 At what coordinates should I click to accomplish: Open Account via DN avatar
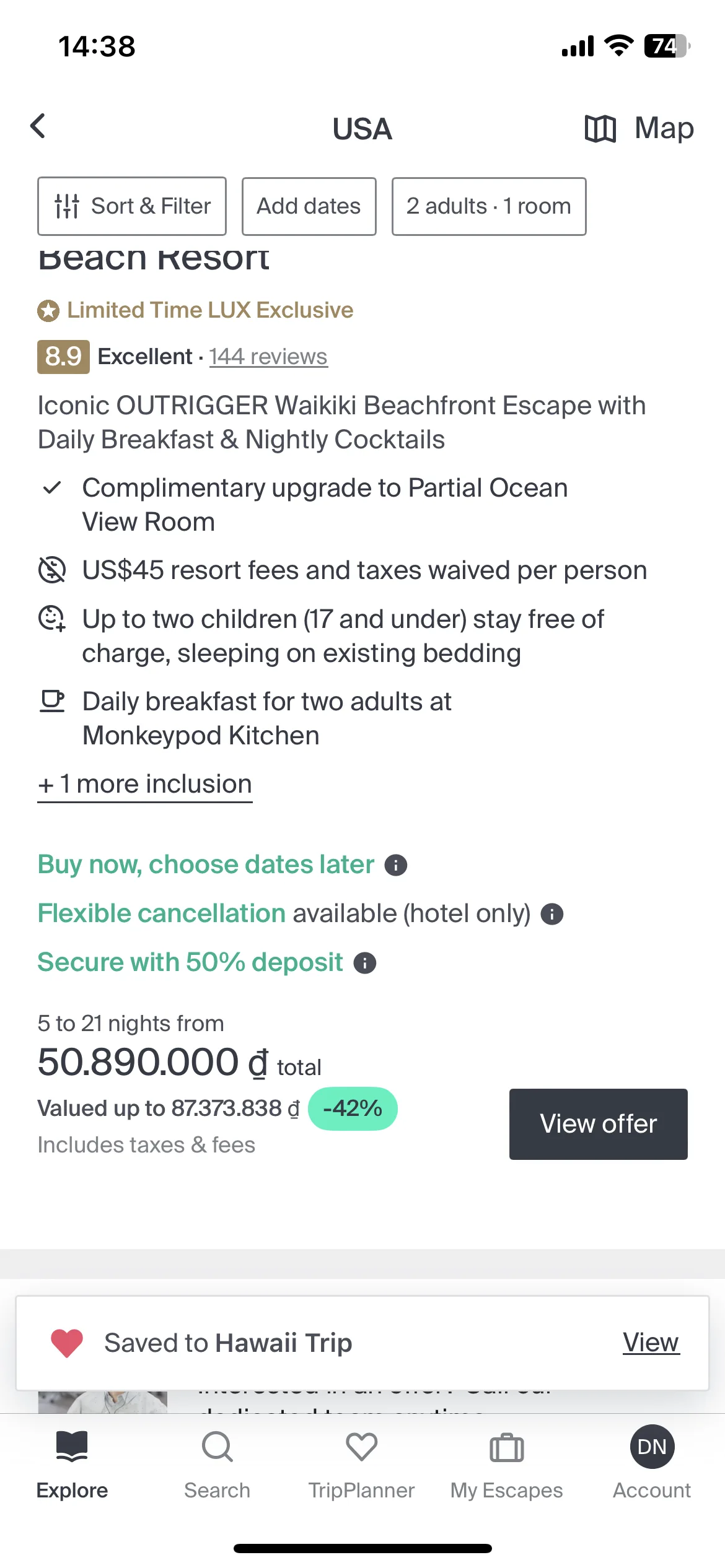652,1447
